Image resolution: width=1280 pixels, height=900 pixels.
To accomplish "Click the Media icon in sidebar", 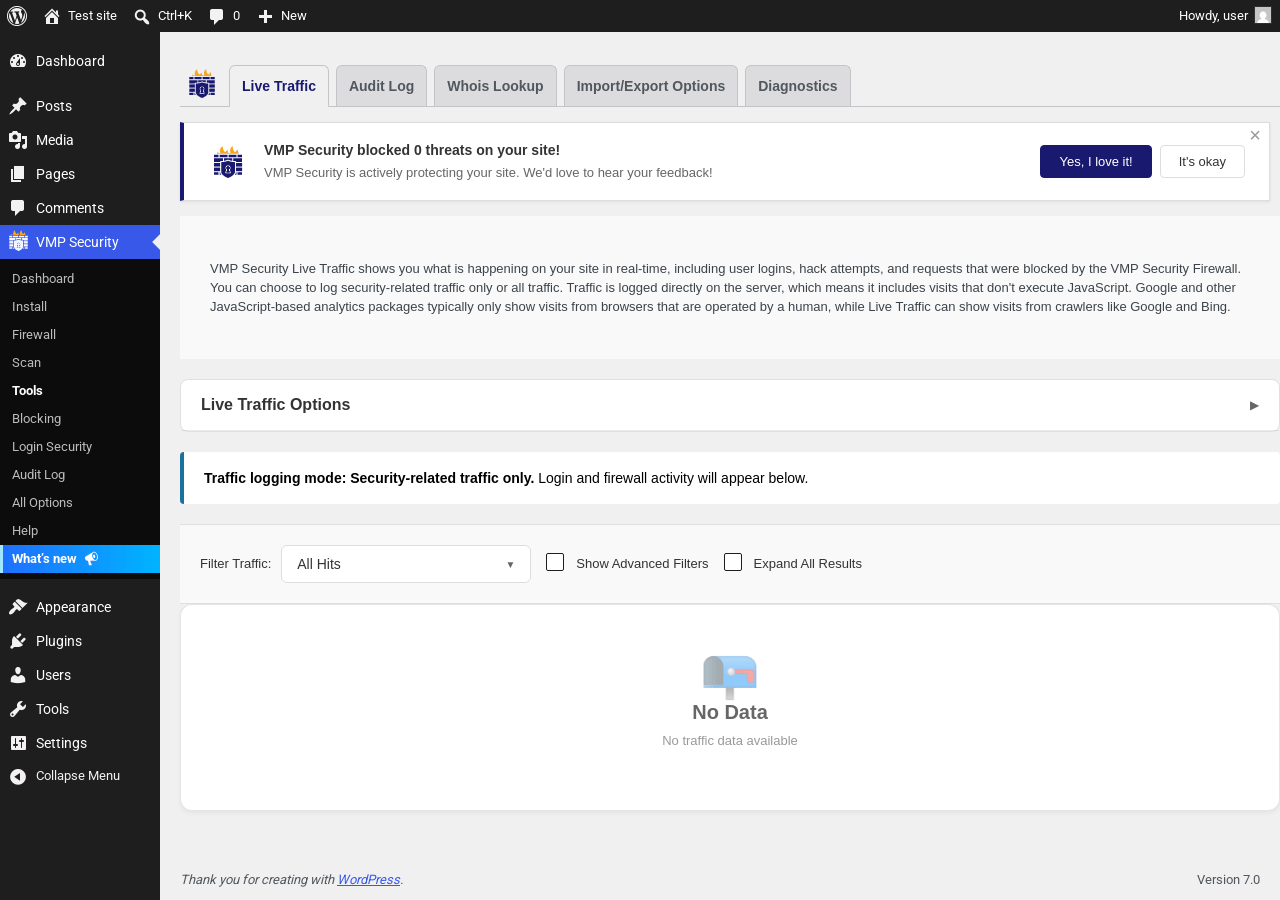I will click(x=18, y=140).
